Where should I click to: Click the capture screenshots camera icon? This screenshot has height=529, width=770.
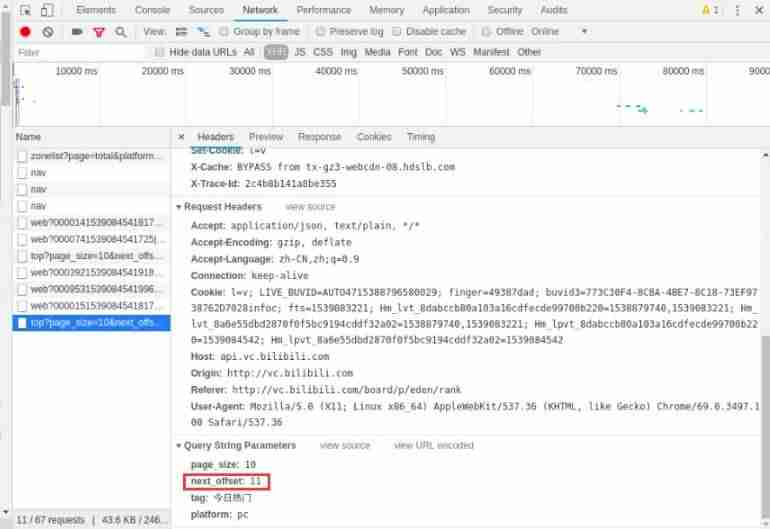click(x=77, y=31)
